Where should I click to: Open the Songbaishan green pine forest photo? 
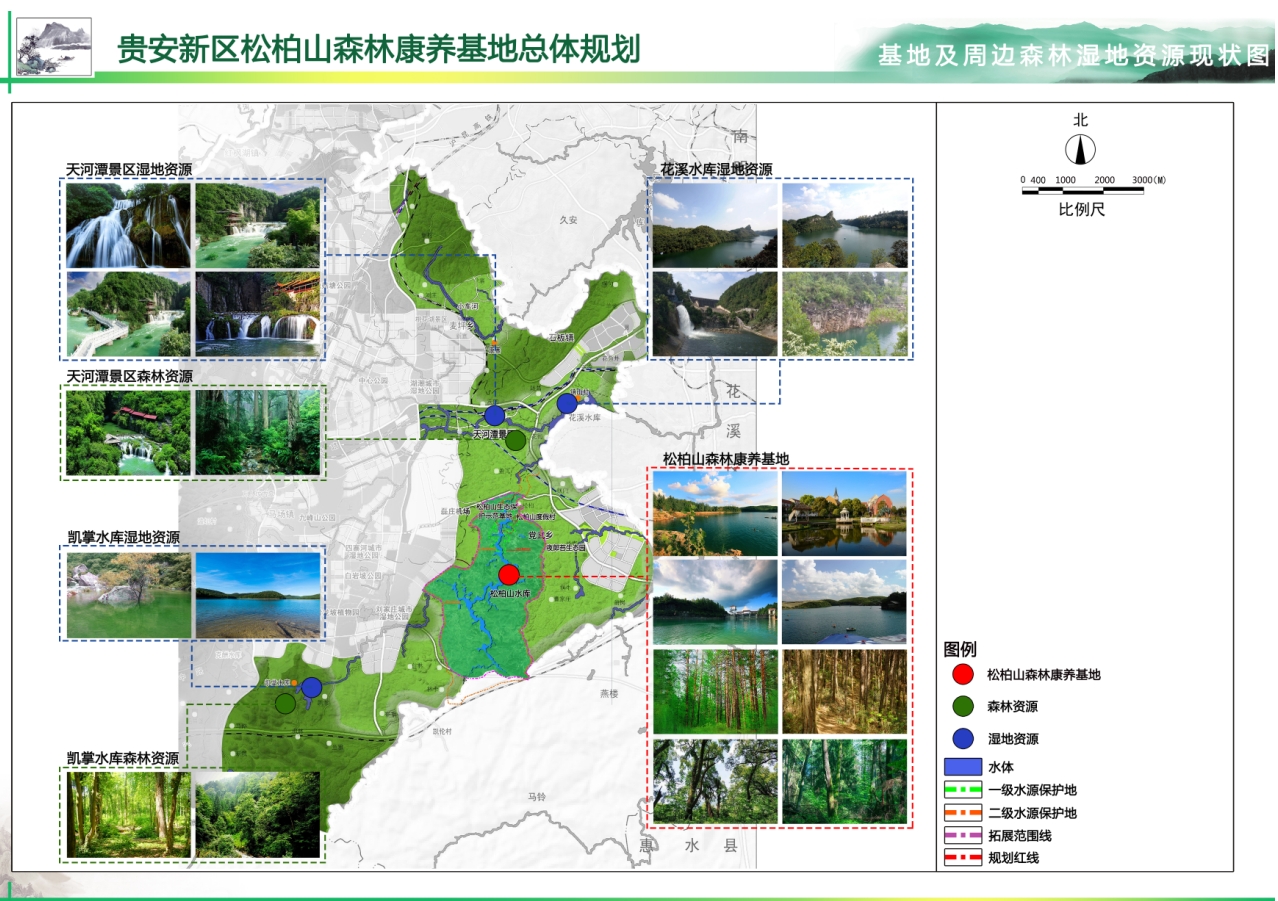tap(715, 692)
